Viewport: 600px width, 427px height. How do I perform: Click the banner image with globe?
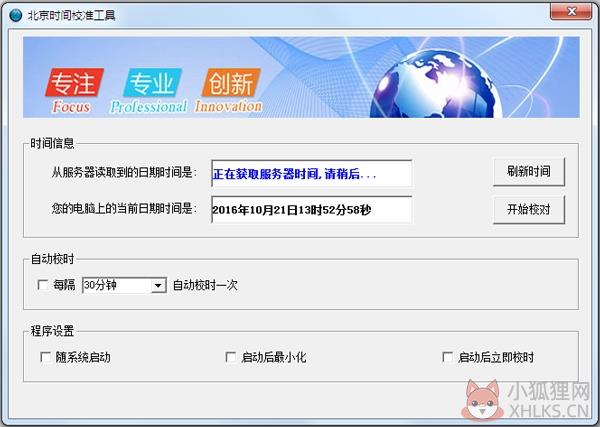pos(301,77)
